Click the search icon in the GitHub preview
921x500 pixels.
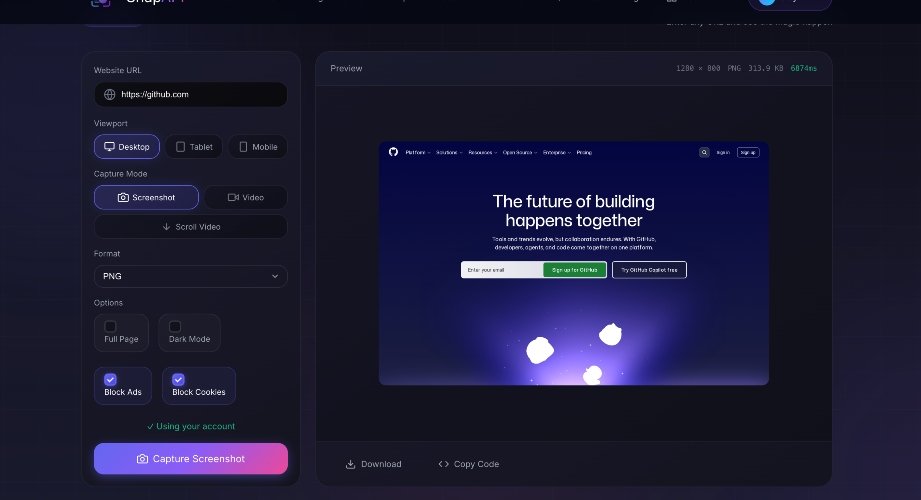coord(704,153)
